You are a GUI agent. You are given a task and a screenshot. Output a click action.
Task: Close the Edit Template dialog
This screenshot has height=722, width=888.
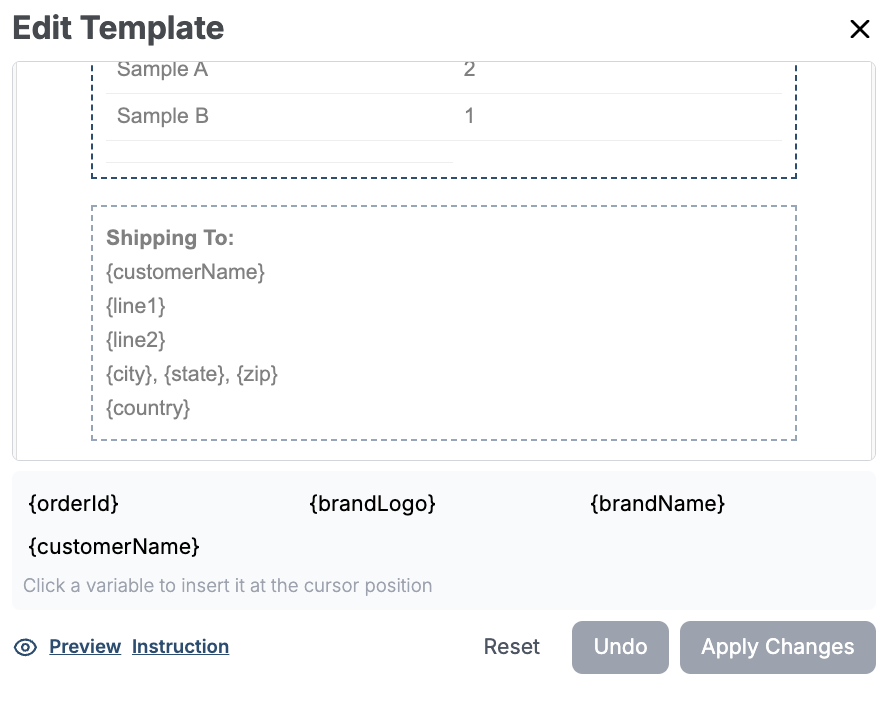859,30
